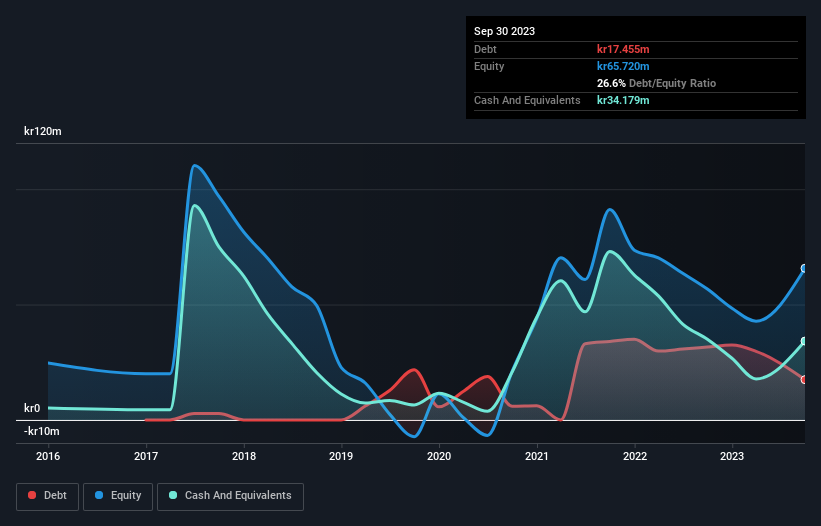
Task: Click the kr34.179m cash value
Action: (x=623, y=100)
